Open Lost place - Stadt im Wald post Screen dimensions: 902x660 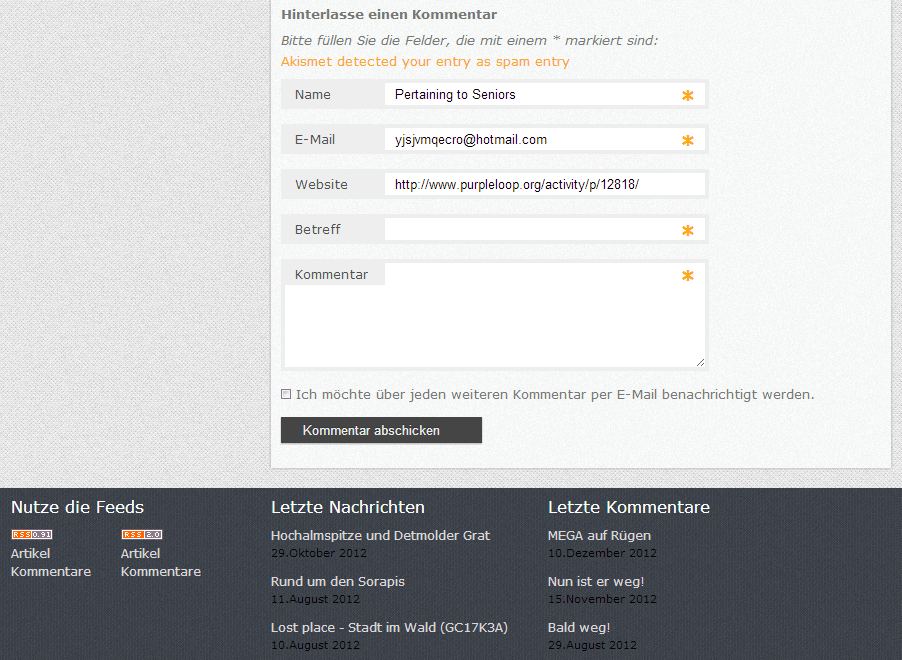tap(389, 628)
